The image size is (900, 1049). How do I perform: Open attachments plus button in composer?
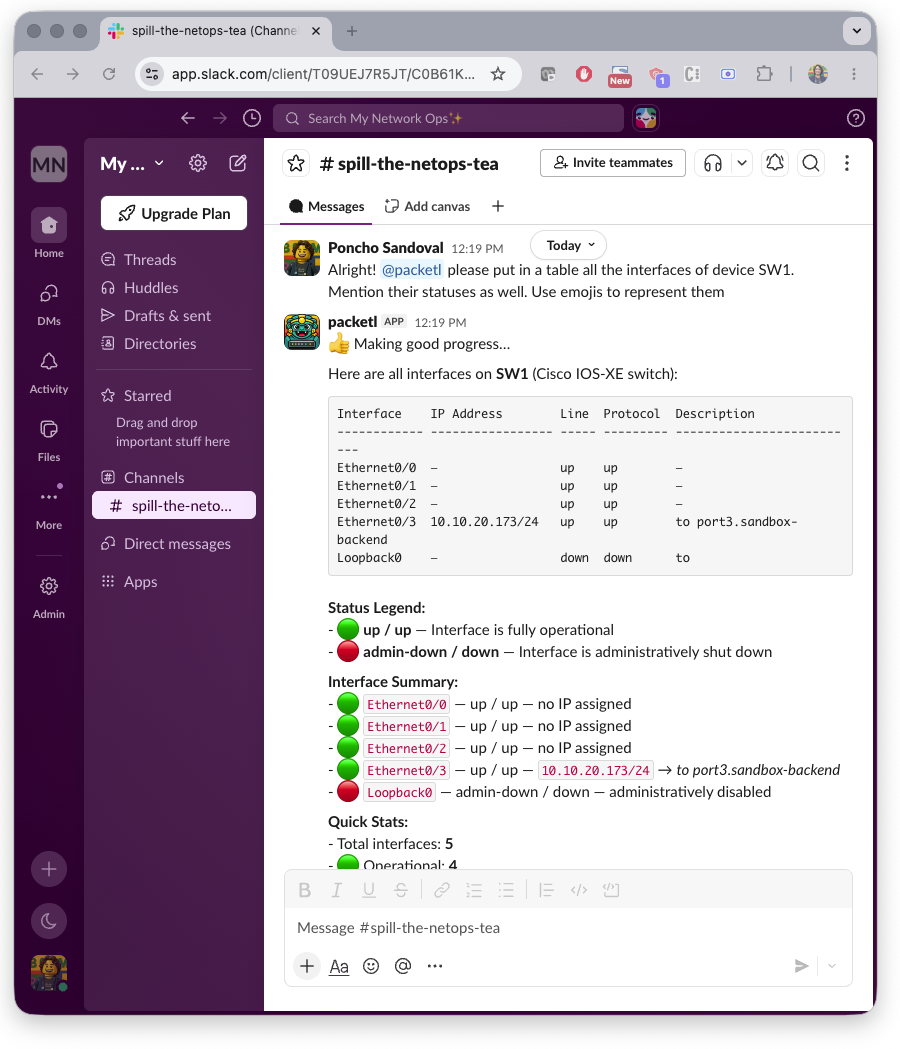point(306,966)
